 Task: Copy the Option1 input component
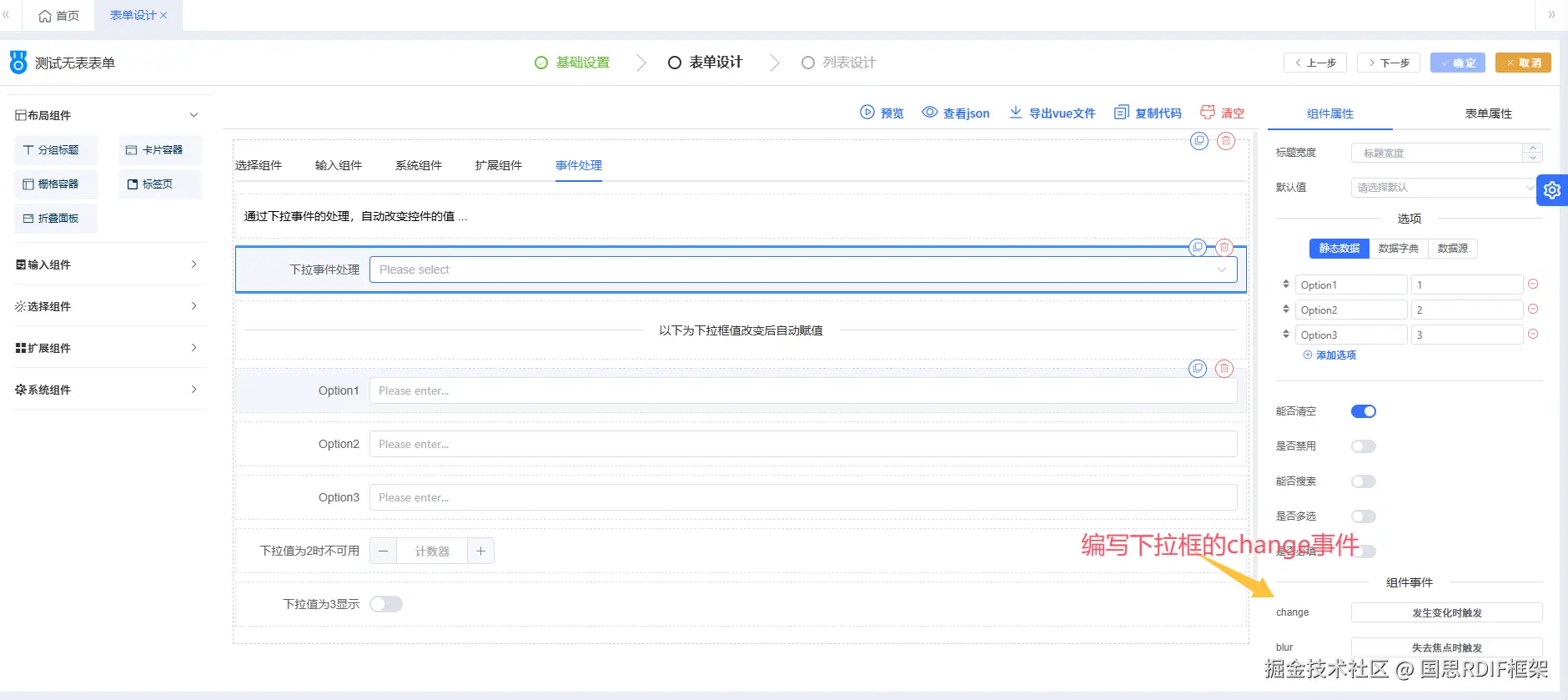pos(1198,368)
